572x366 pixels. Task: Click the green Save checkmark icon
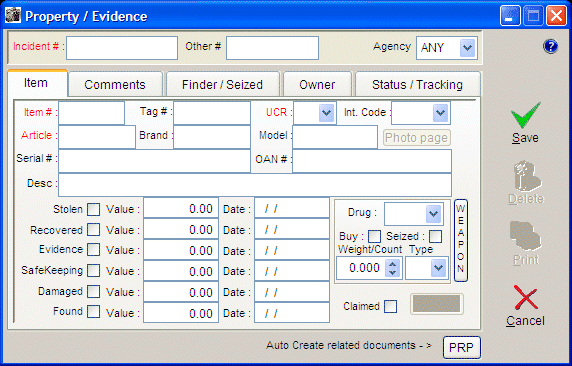tap(525, 115)
